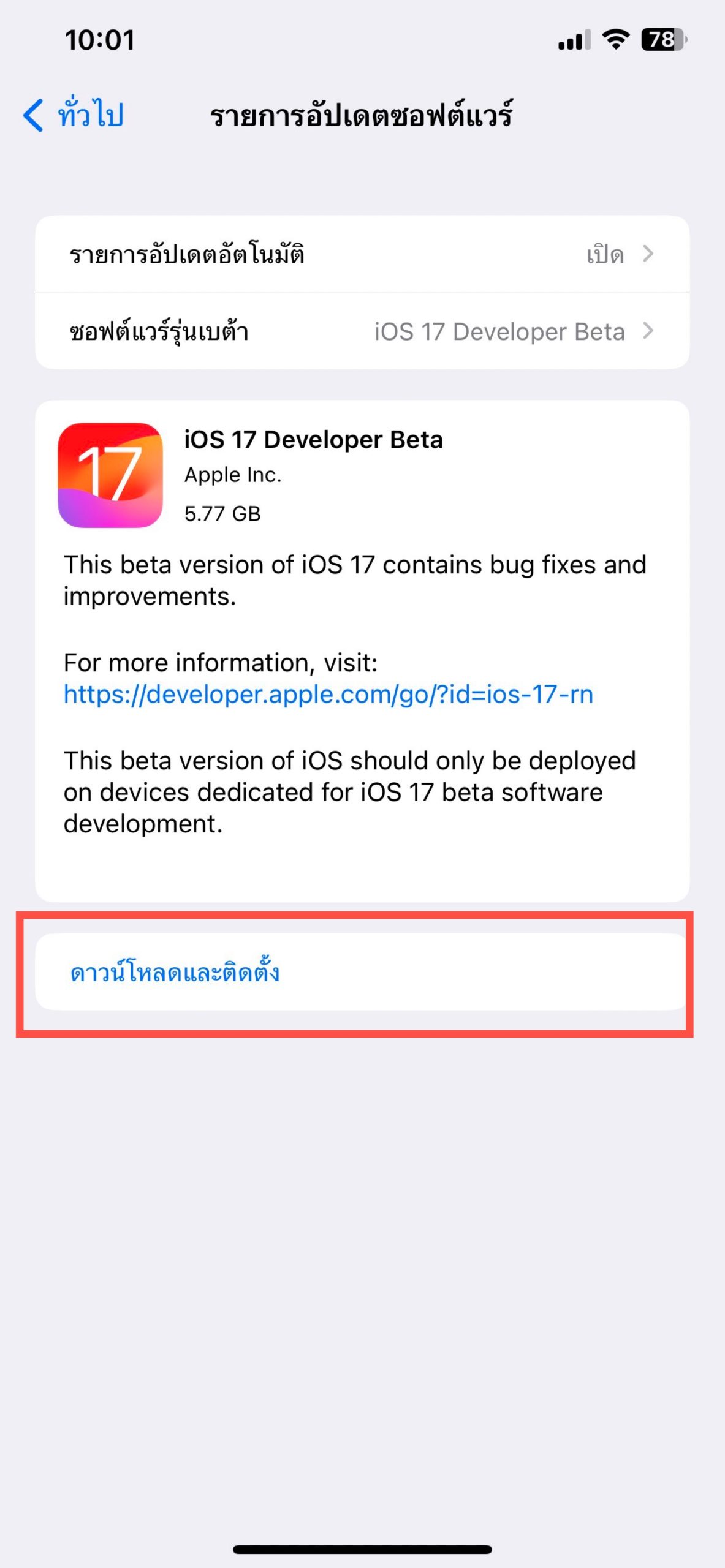
Task: Tap the iOS 17 logo icon
Action: [110, 475]
